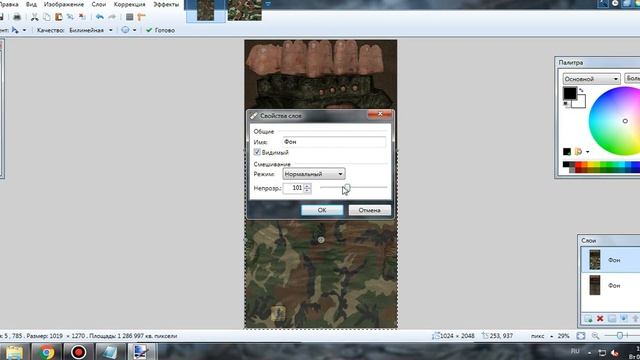Click the Paste clipboard icon
This screenshot has height=360, width=640.
(x=59, y=17)
